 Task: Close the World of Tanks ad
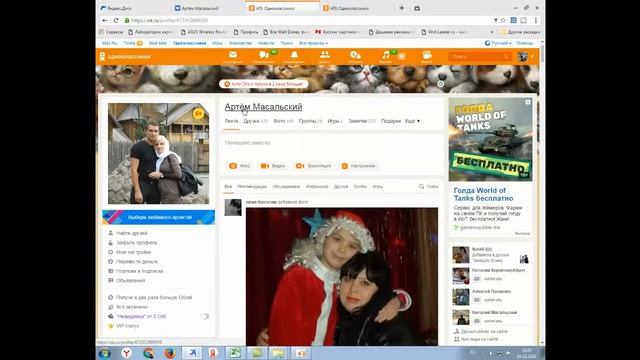(x=528, y=102)
